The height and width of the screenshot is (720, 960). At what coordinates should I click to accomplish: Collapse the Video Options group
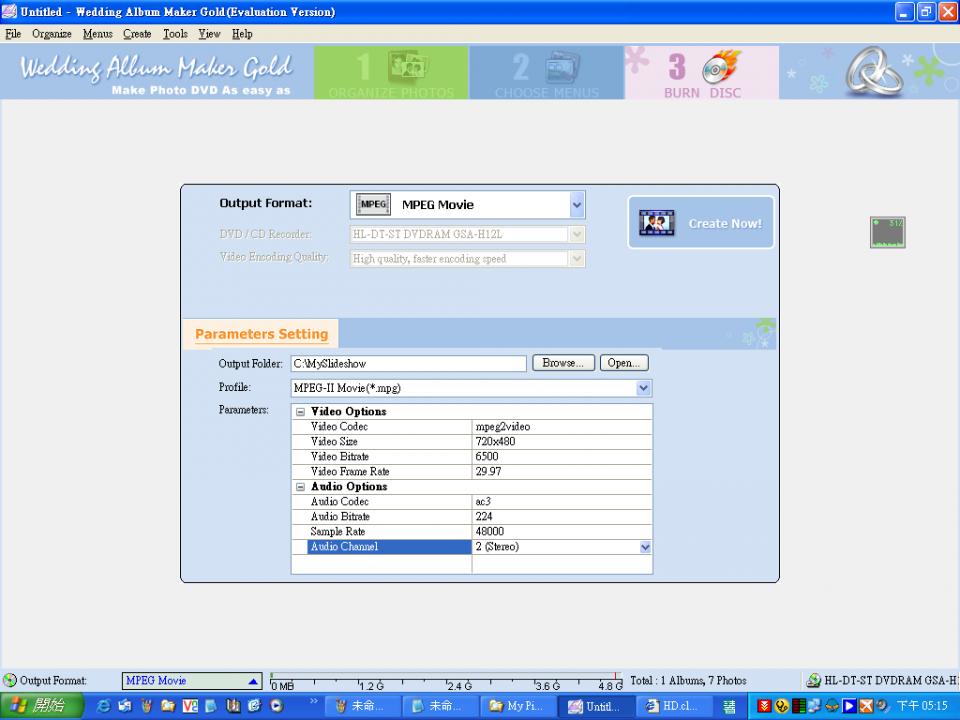301,412
